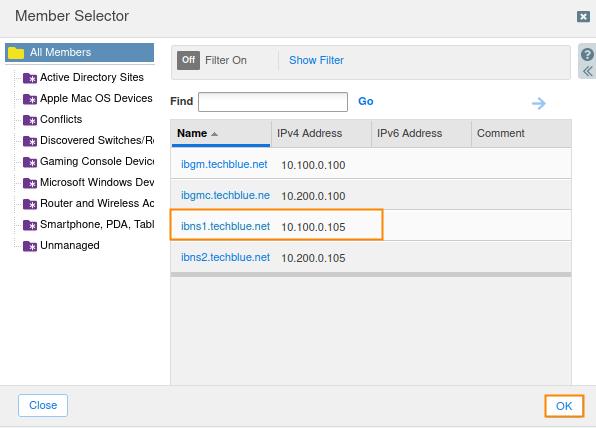The height and width of the screenshot is (428, 596).
Task: Click the Gaming Console Devices folder icon
Action: [x=30, y=162]
